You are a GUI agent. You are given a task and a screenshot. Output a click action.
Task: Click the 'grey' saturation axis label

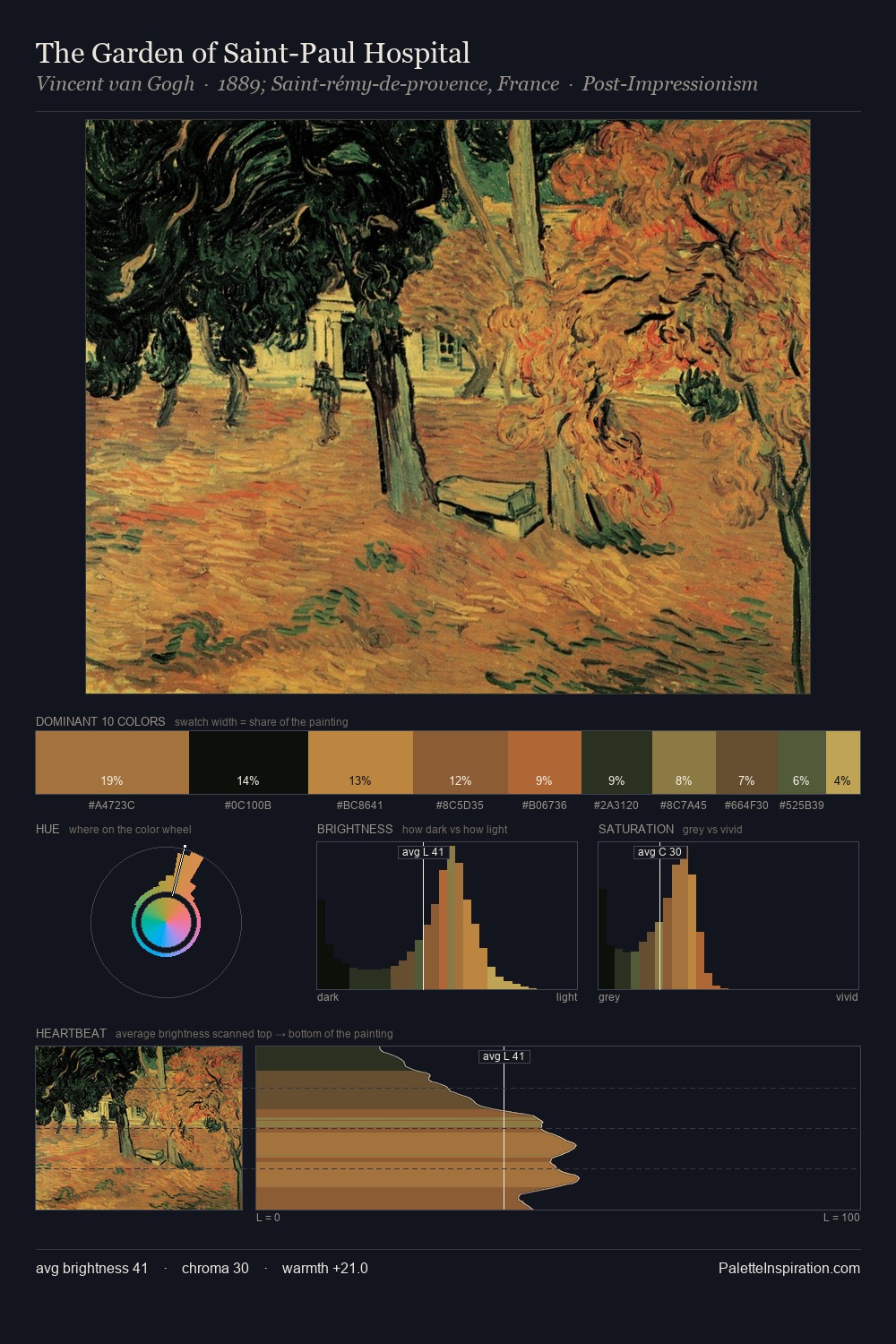[609, 997]
